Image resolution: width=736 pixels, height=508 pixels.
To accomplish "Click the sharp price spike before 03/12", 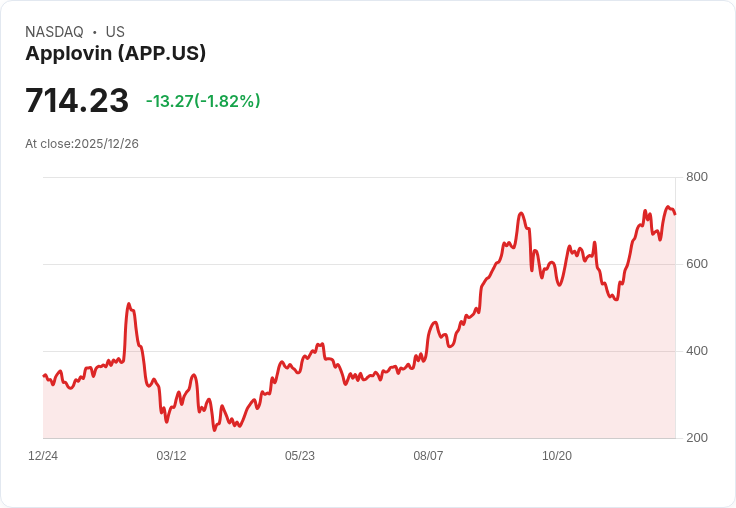I will point(128,304).
